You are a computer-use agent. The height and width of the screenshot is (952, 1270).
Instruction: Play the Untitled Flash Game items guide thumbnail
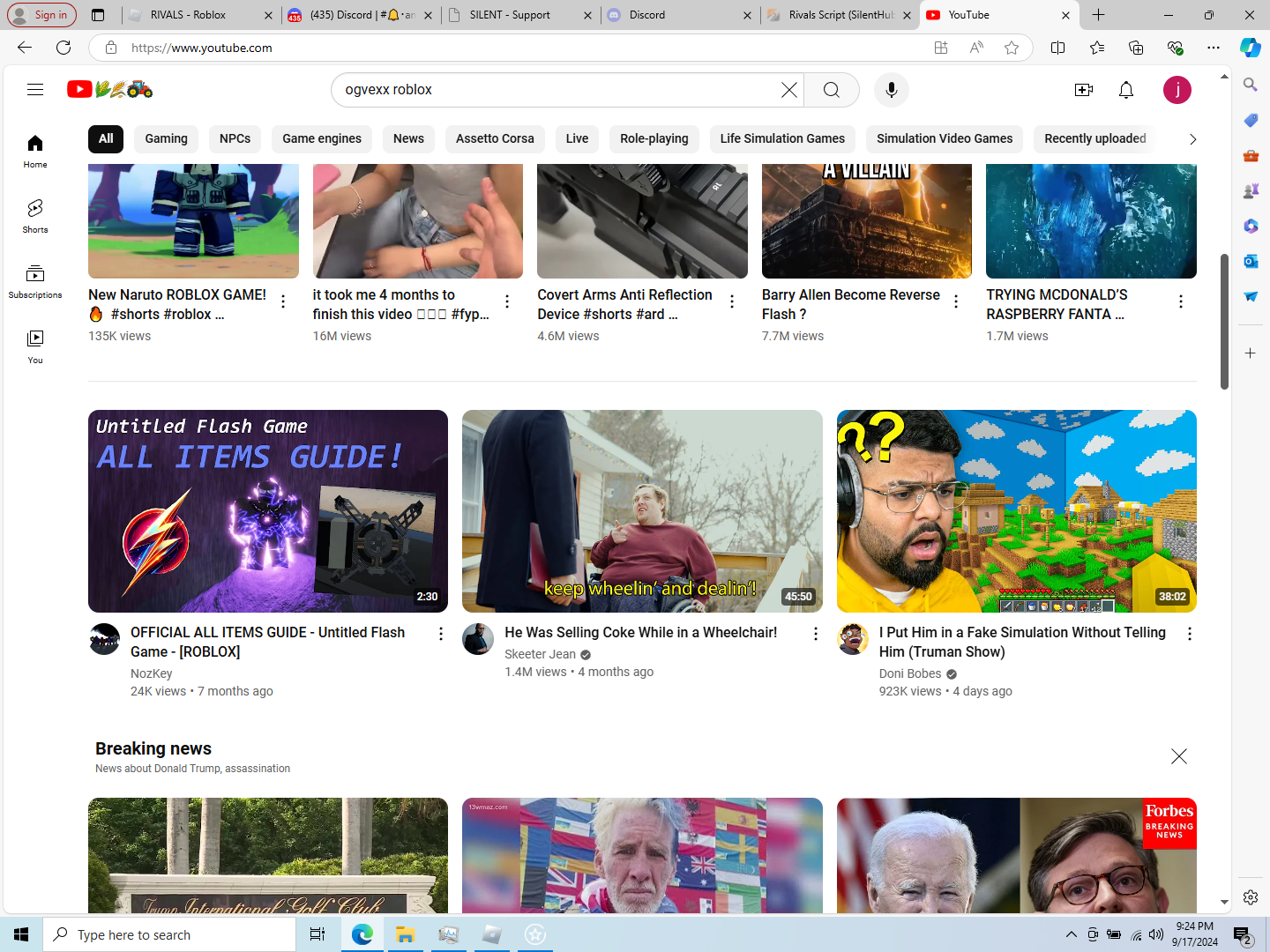(x=268, y=511)
